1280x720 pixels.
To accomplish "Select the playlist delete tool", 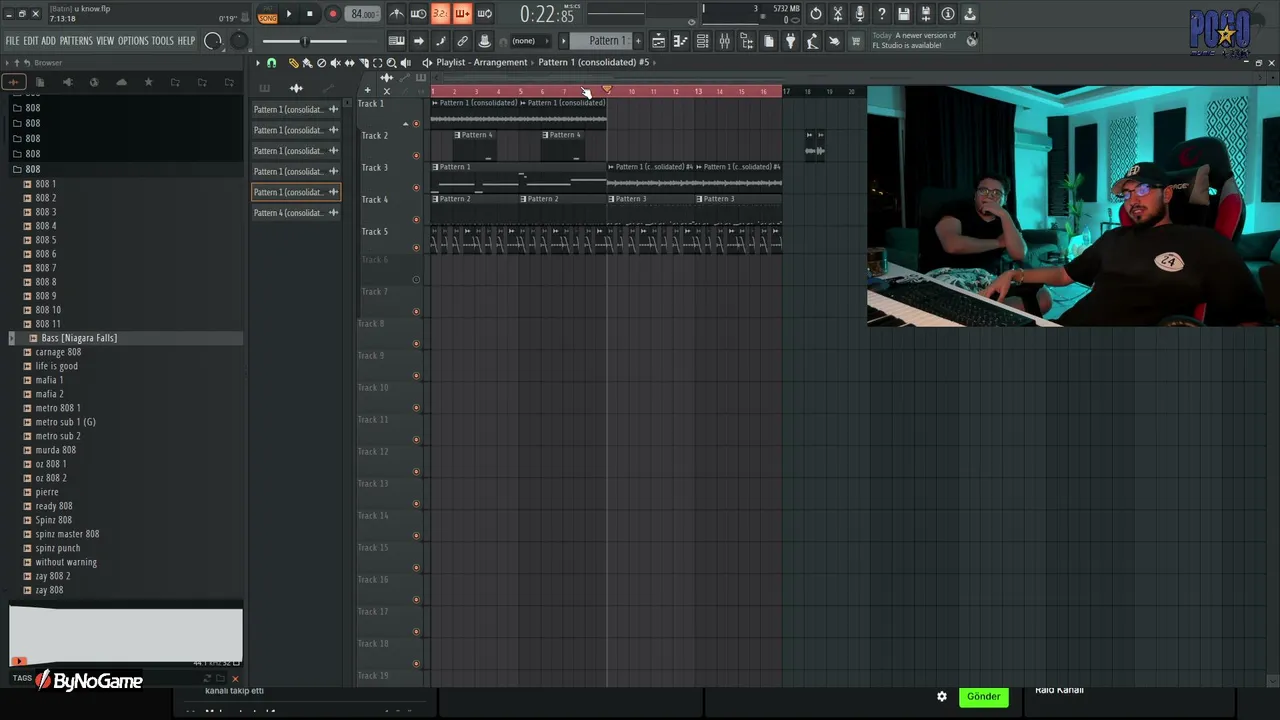I will (x=321, y=63).
